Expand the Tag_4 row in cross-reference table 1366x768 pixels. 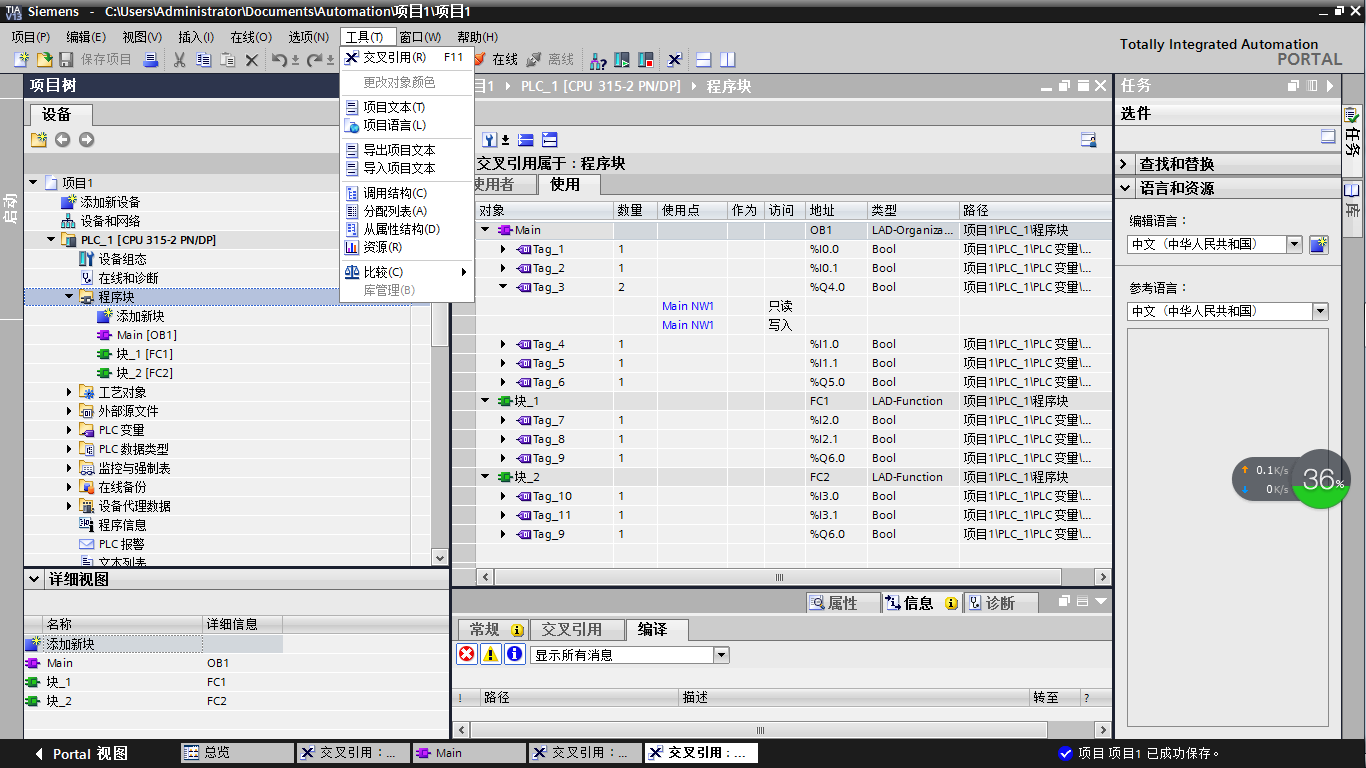[x=503, y=344]
